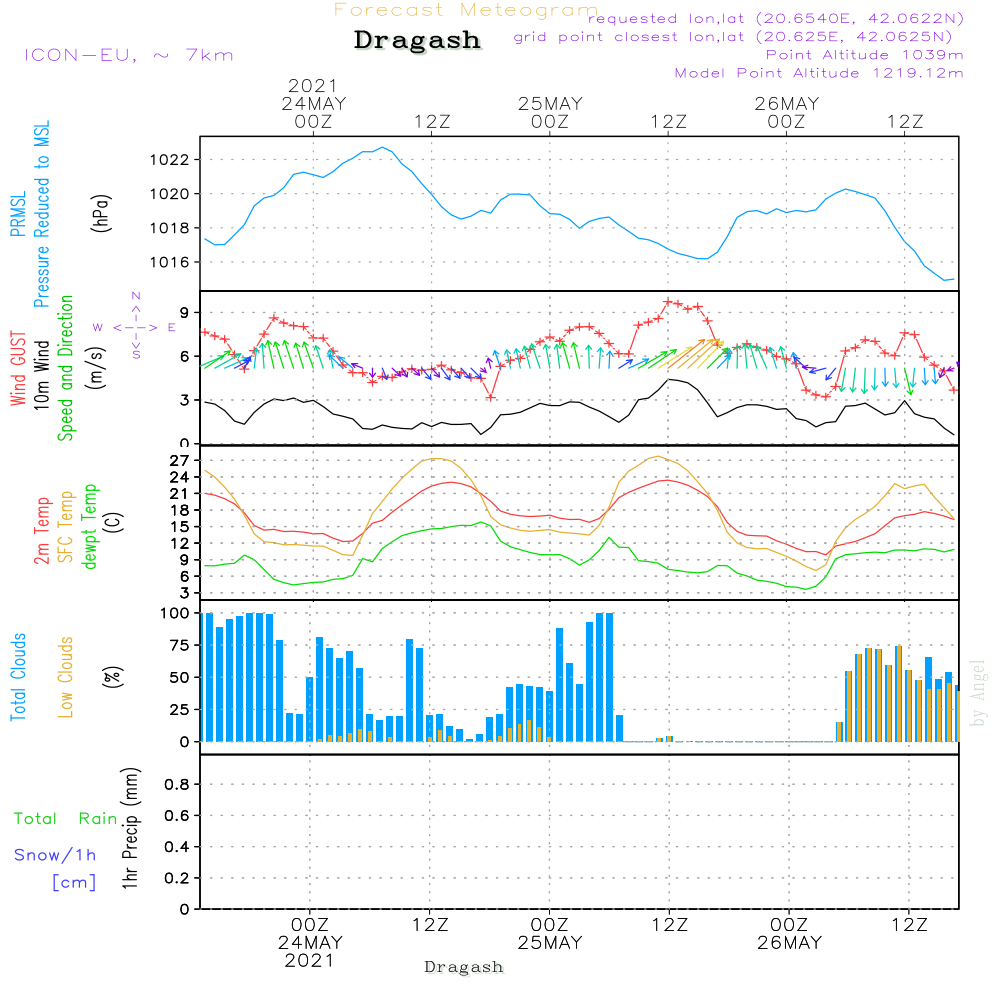The height and width of the screenshot is (1000, 1000).
Task: Click the '75' cloud axis value
Action: [179, 645]
